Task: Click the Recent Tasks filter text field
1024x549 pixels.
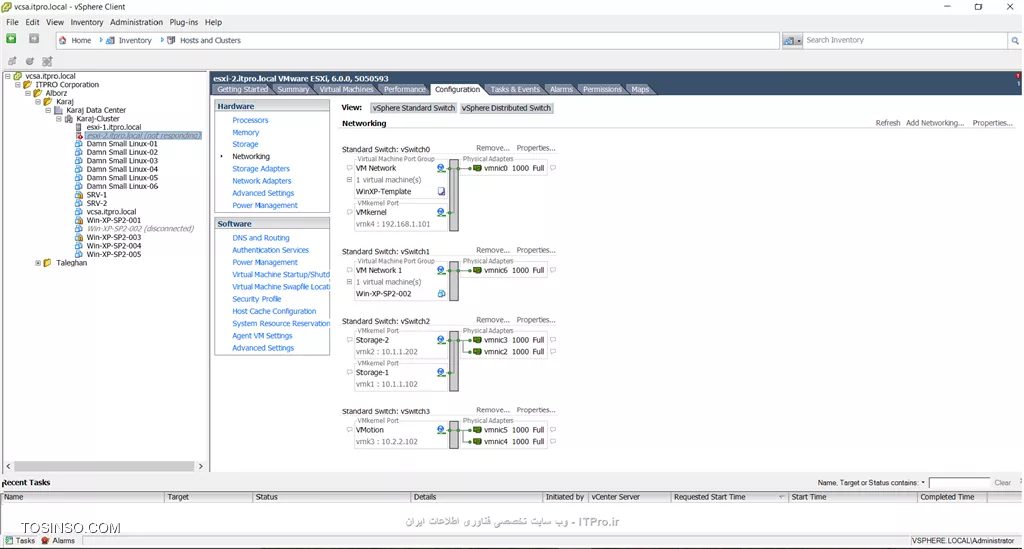Action: pyautogui.click(x=959, y=483)
